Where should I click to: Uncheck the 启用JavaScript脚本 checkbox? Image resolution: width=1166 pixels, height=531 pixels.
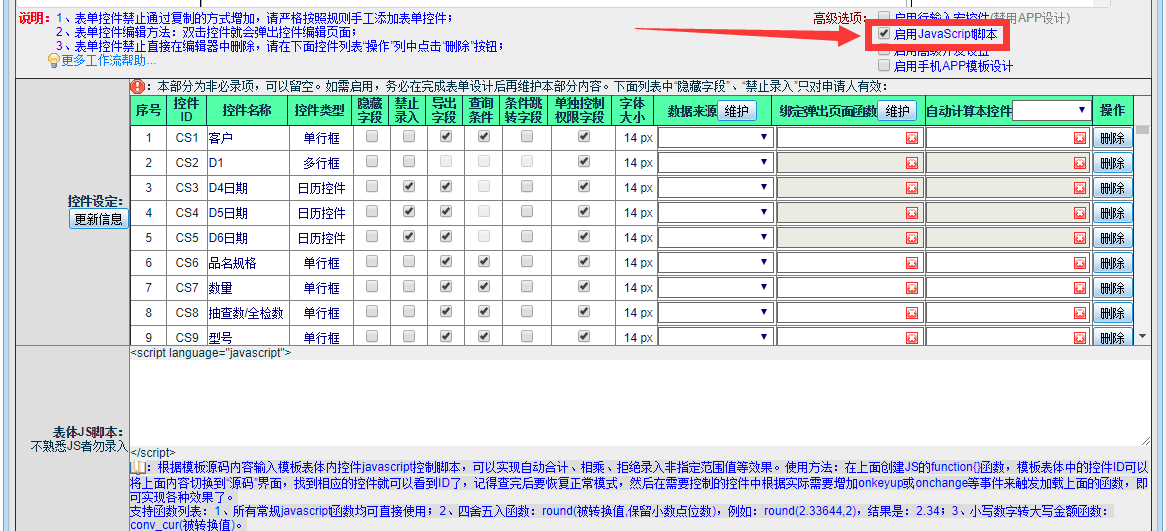coord(883,34)
